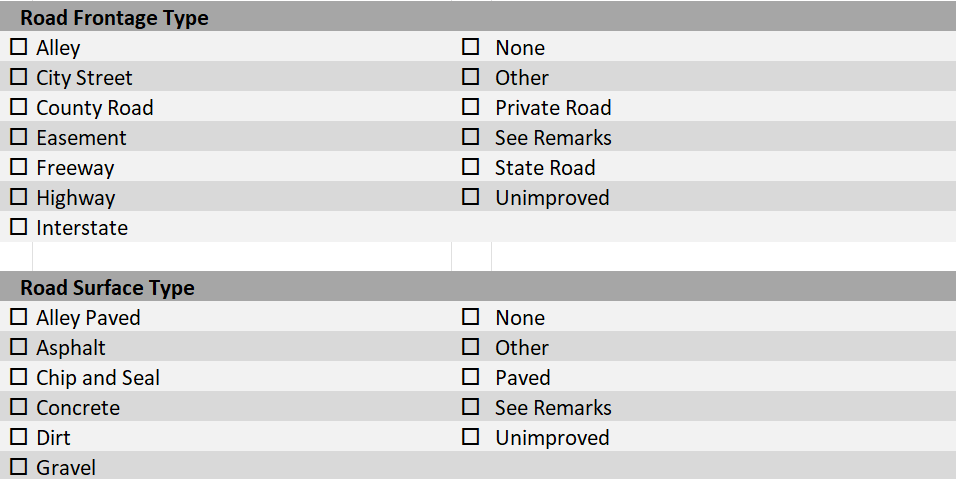Check the Private Road checkbox
This screenshot has width=956, height=479.
(471, 107)
